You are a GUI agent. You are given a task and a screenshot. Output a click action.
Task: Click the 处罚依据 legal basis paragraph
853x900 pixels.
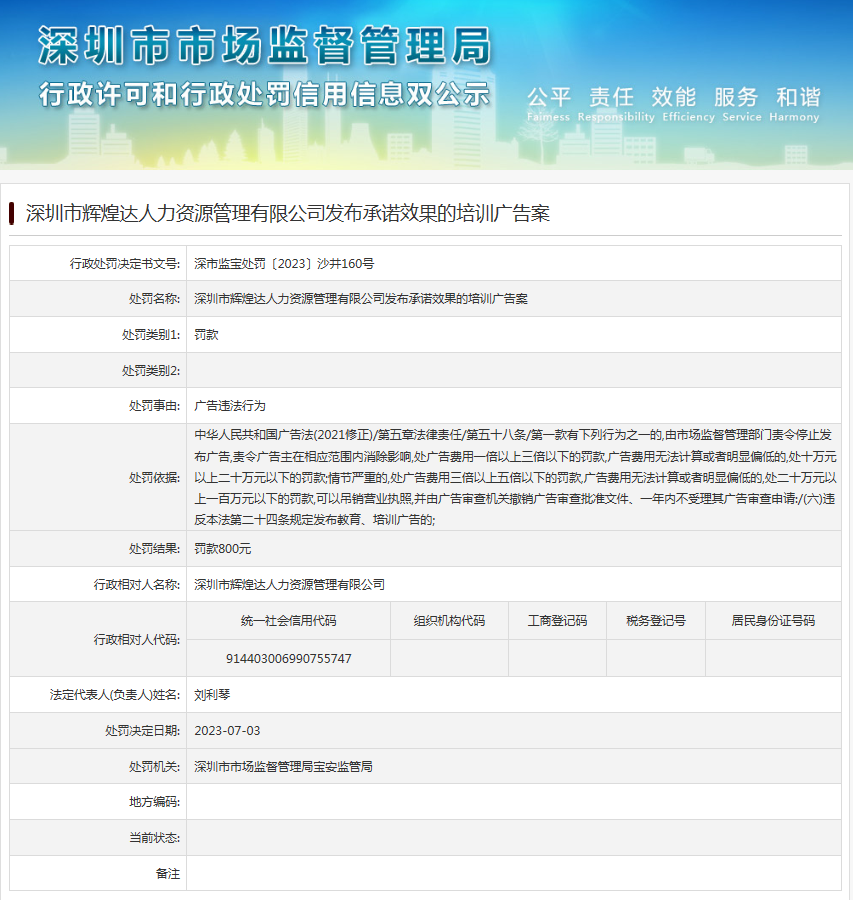(x=514, y=477)
